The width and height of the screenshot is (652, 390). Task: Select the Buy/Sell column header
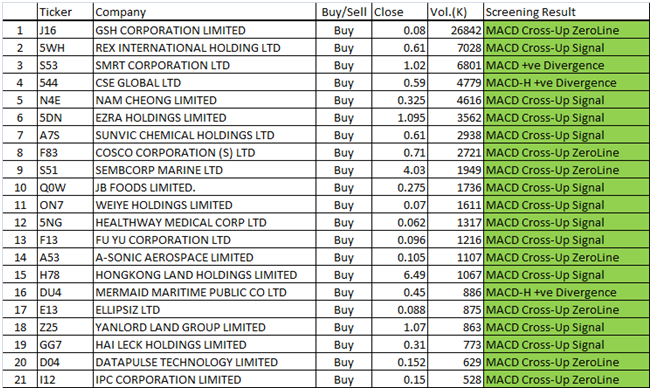[344, 12]
